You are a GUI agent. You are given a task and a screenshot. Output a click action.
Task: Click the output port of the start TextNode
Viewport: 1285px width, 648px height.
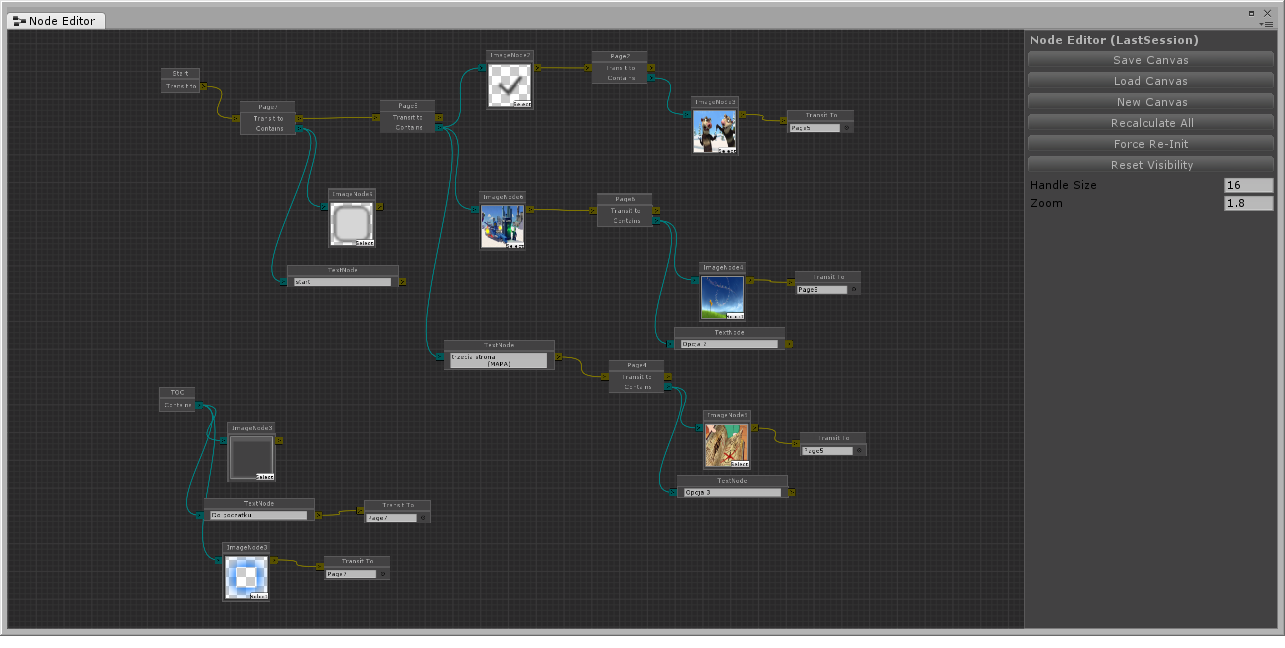(x=403, y=282)
